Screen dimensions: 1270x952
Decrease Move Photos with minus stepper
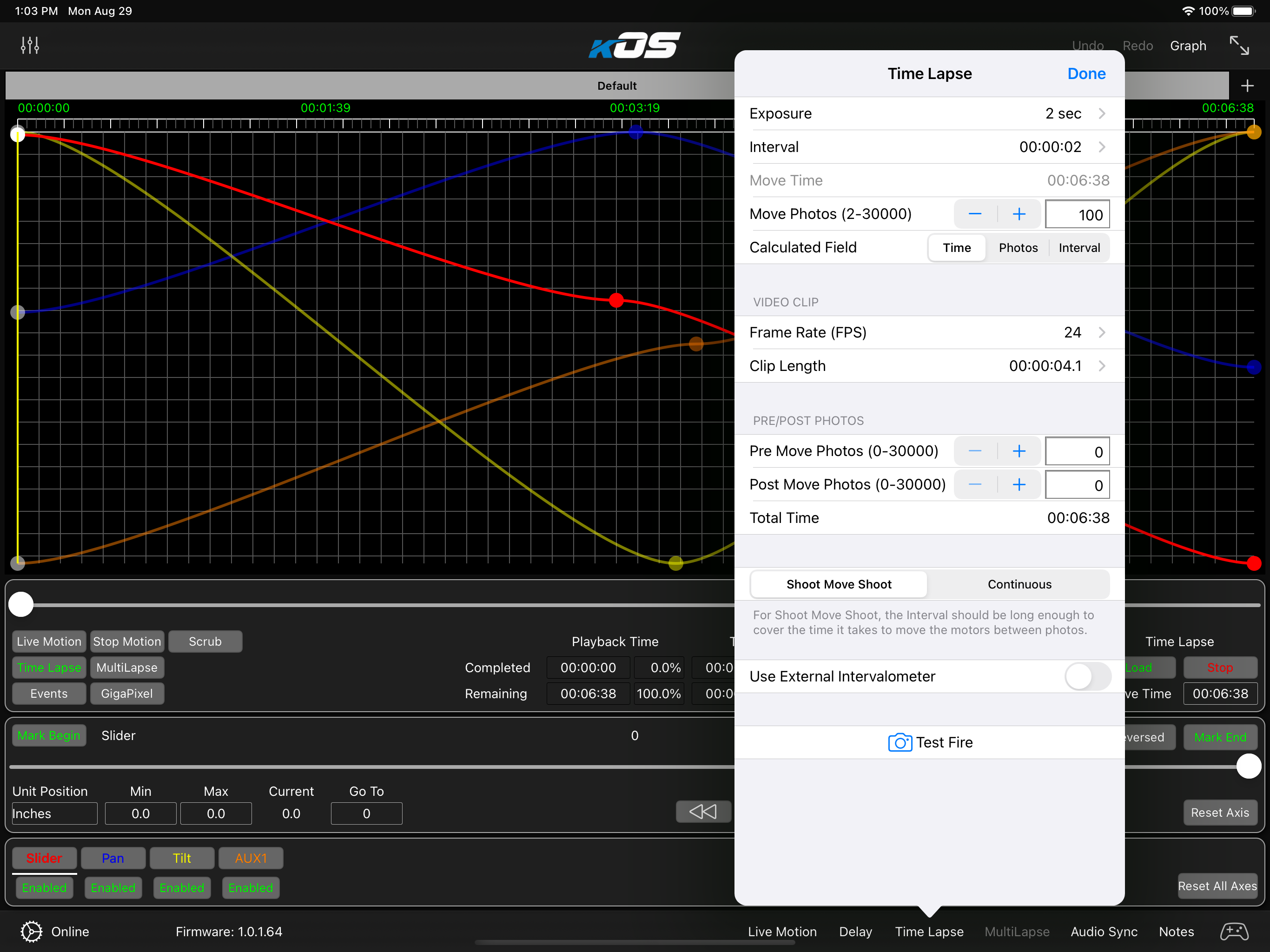[975, 214]
